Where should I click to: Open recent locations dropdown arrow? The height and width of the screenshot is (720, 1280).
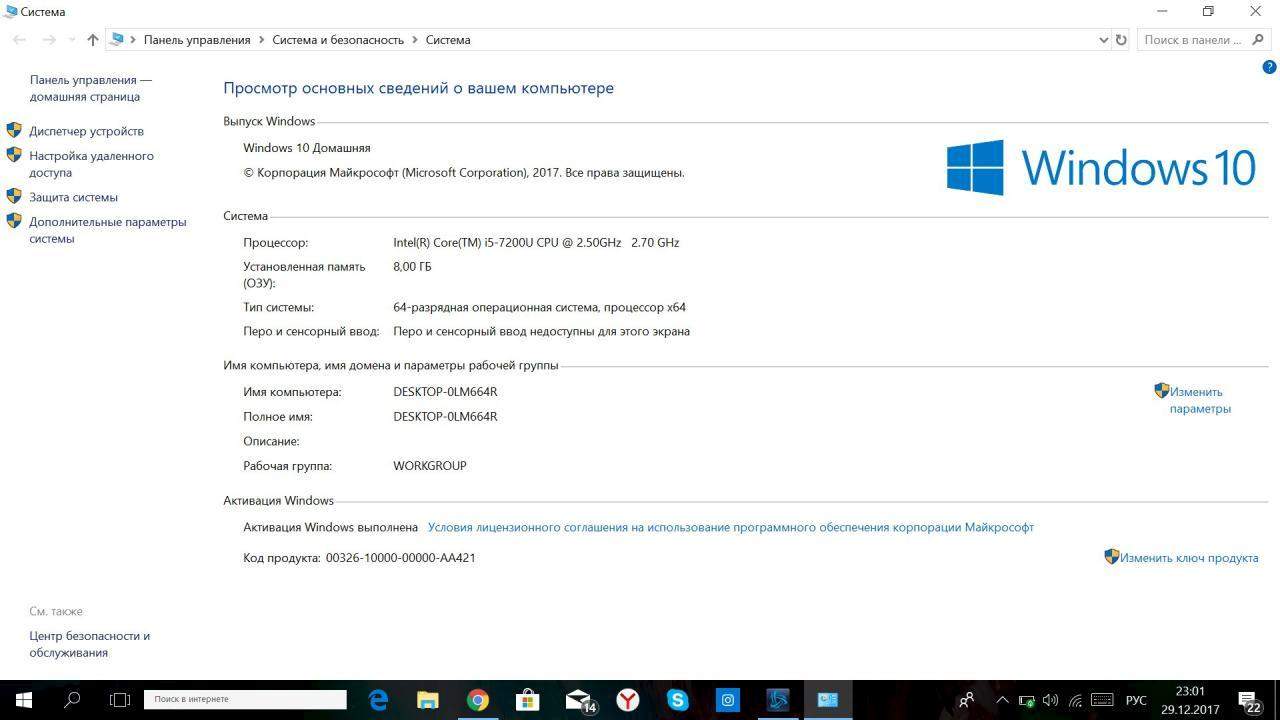(x=72, y=40)
